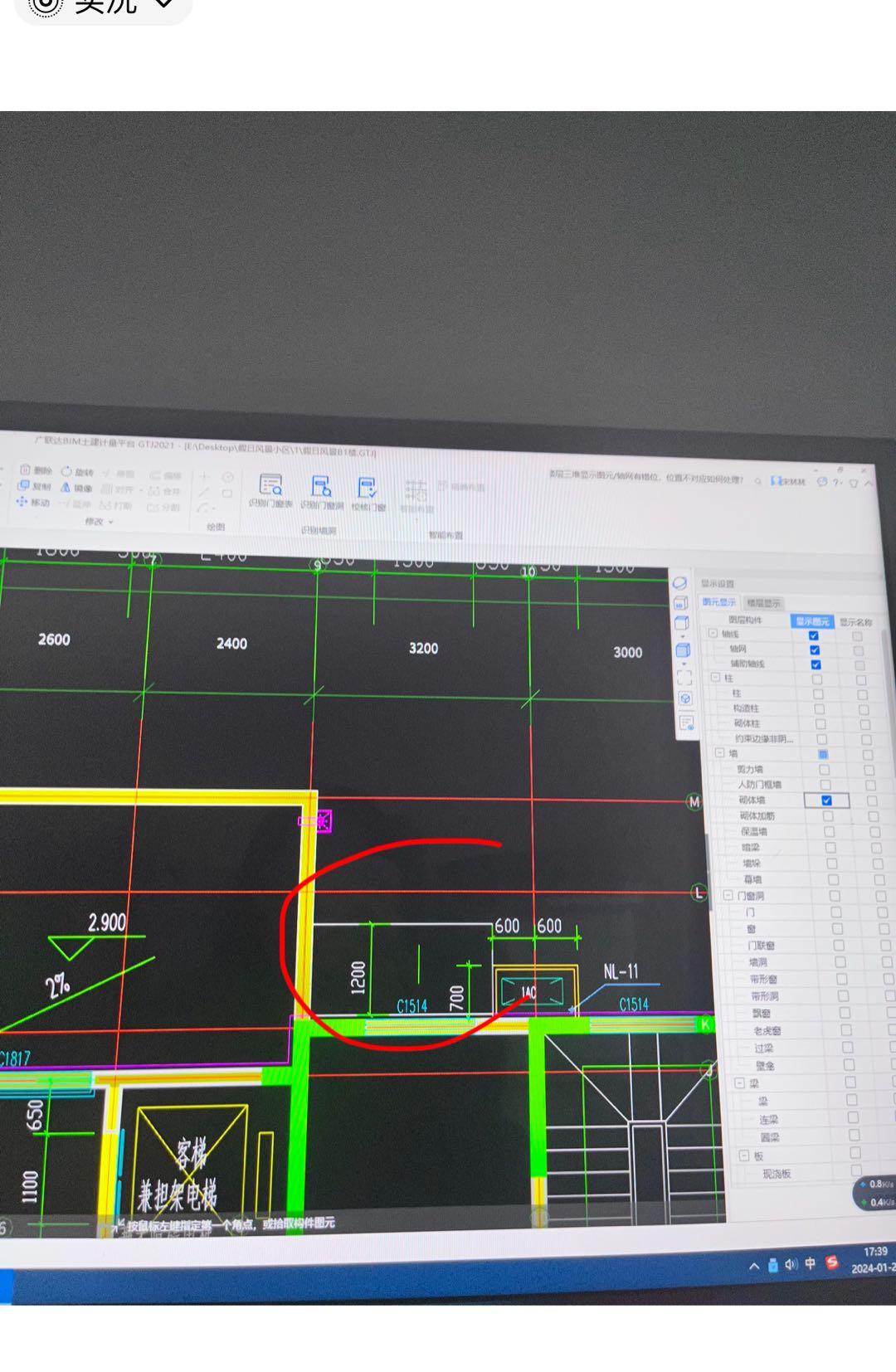Click the NL-11 annotation in drawing
Viewport: 896px width, 1372px height.
pos(621,971)
